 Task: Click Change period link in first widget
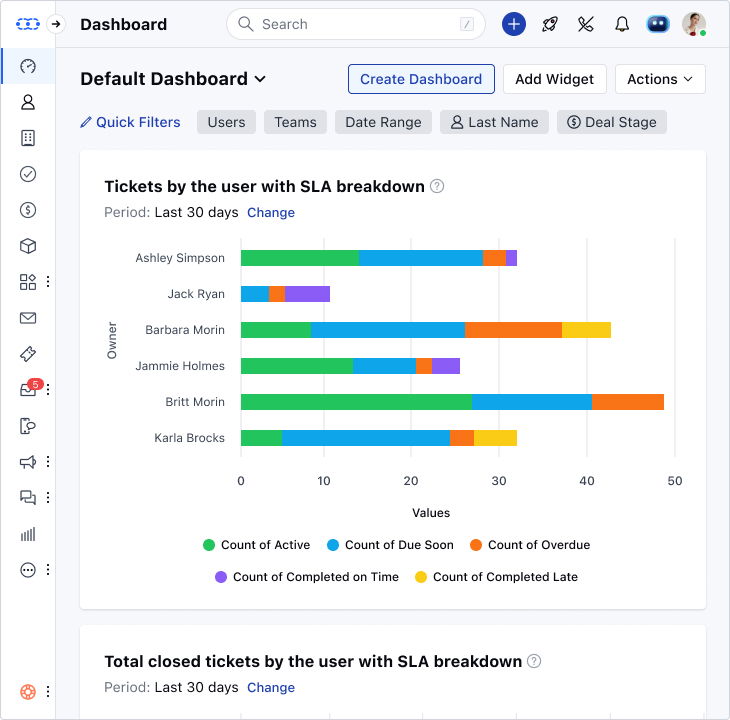pyautogui.click(x=270, y=213)
